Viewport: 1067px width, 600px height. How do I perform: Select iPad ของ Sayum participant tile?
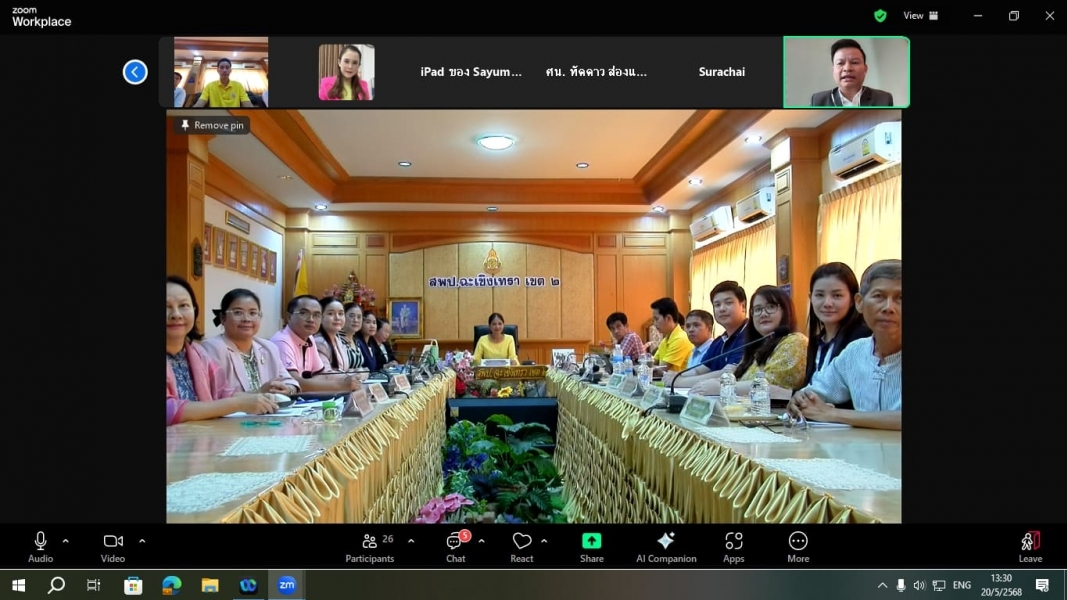(471, 72)
